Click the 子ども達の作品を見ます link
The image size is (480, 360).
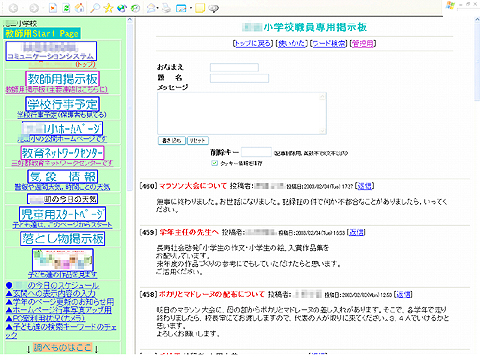(63, 275)
